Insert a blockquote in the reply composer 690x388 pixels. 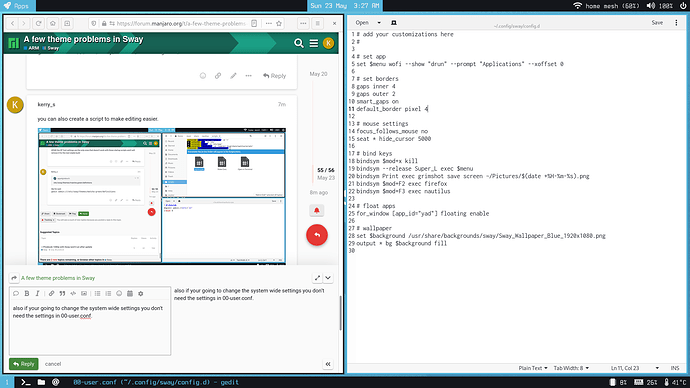click(x=62, y=293)
